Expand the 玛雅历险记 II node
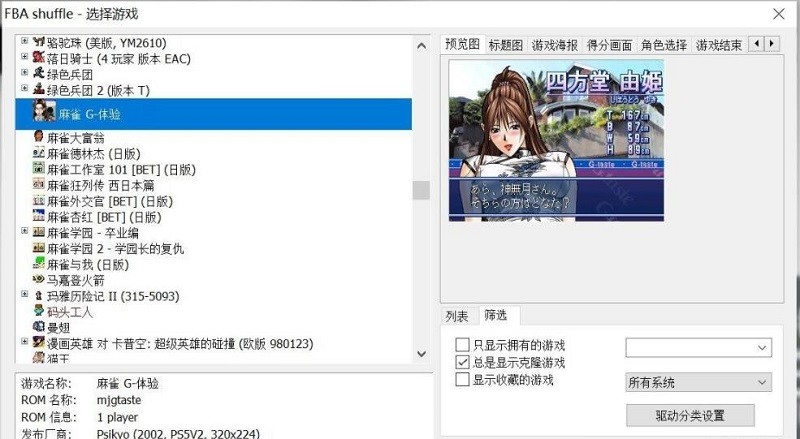 tap(24, 294)
